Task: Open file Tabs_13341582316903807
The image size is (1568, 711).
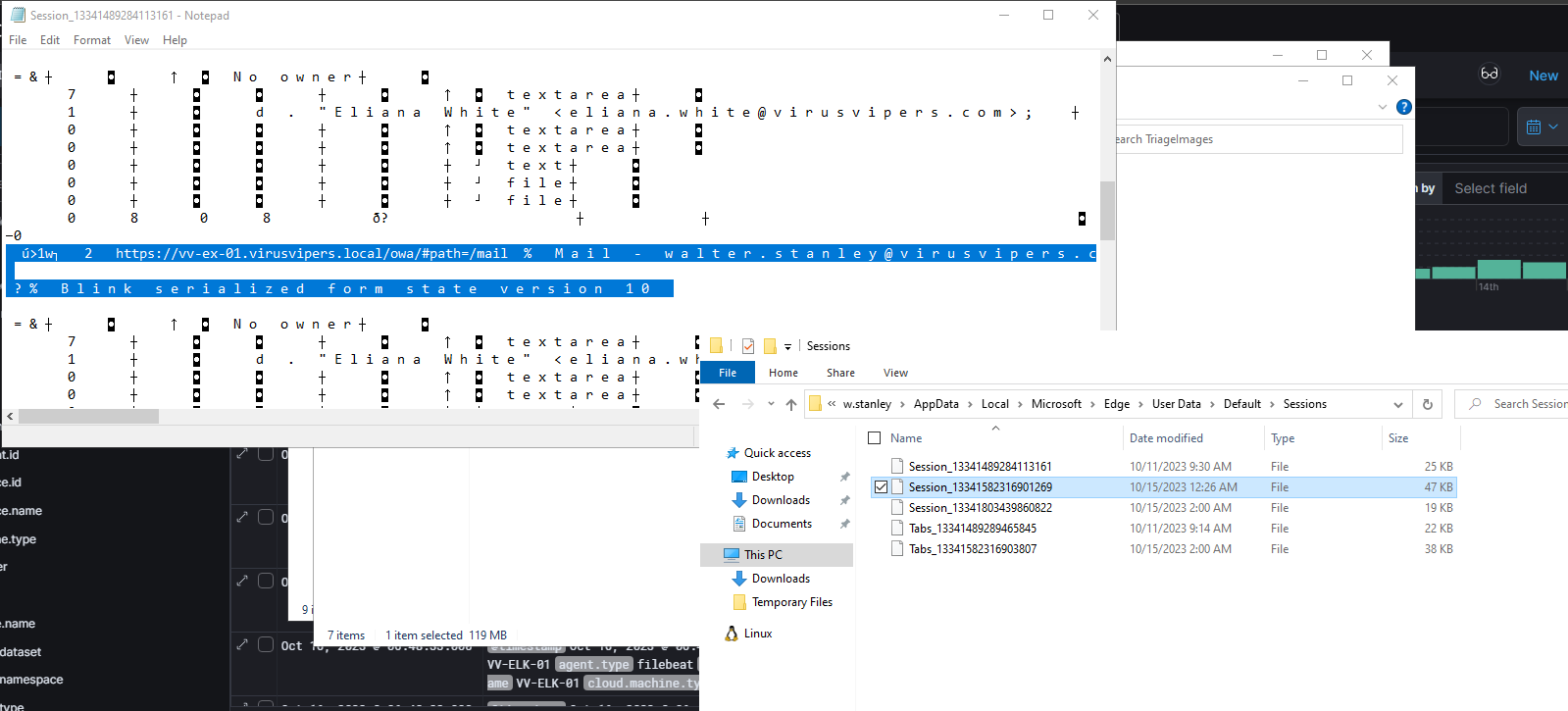Action: point(972,549)
